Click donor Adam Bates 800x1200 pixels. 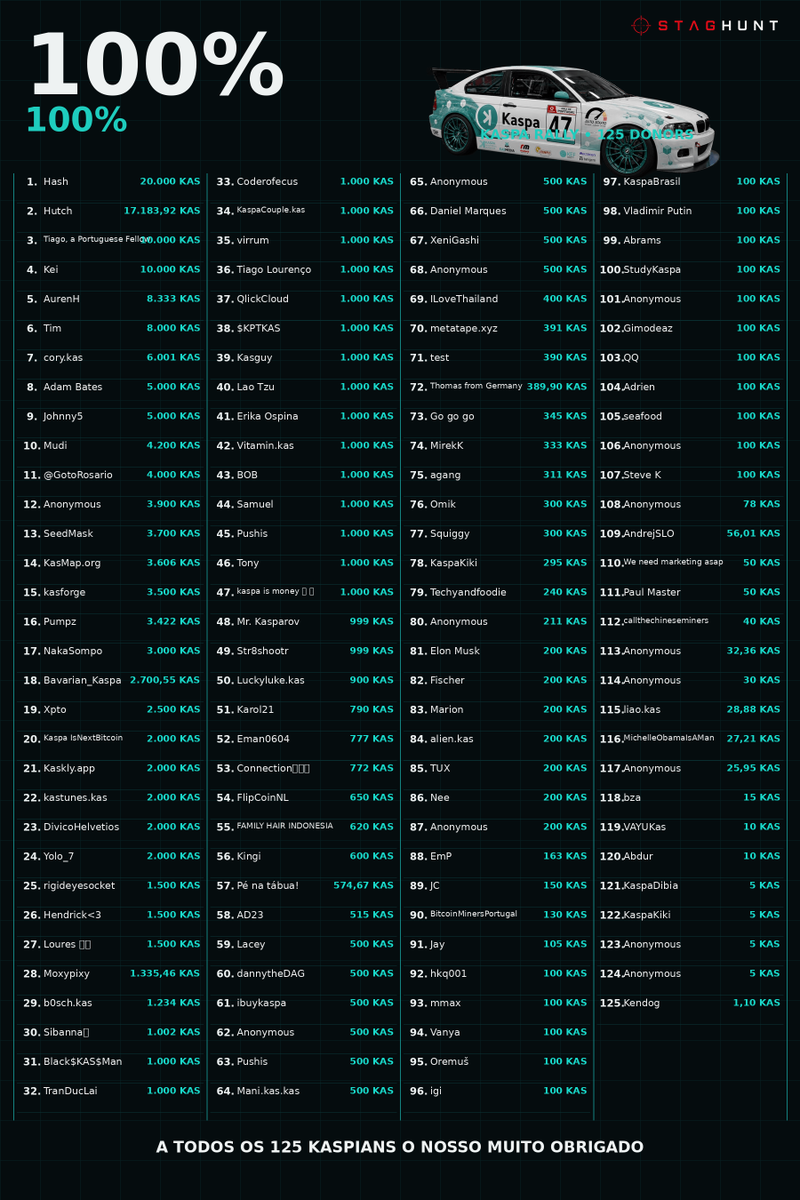(x=72, y=387)
